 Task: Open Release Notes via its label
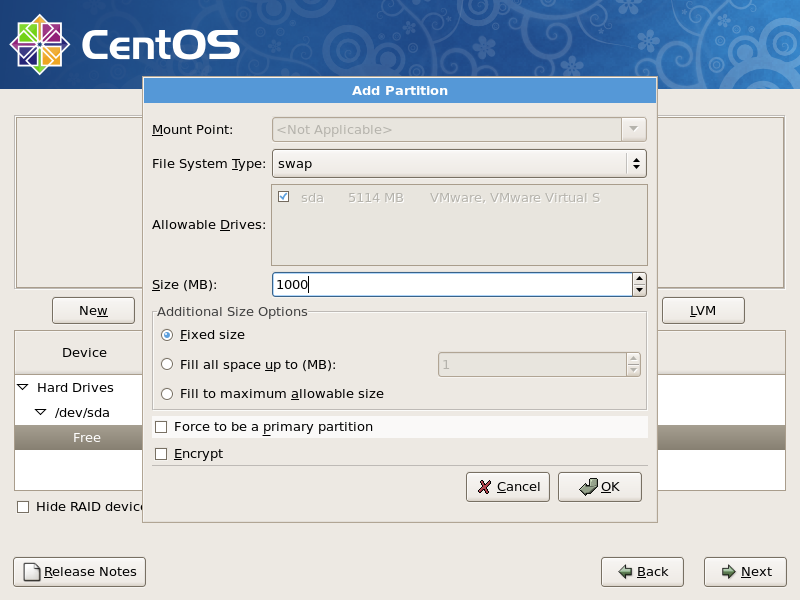(x=90, y=572)
